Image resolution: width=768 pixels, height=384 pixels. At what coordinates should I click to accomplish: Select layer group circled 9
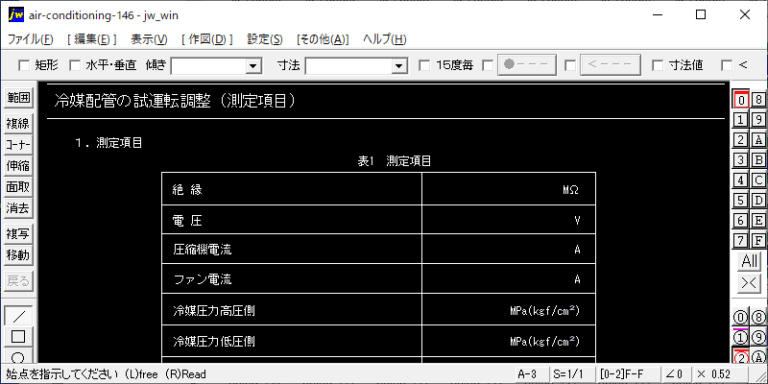(759, 337)
